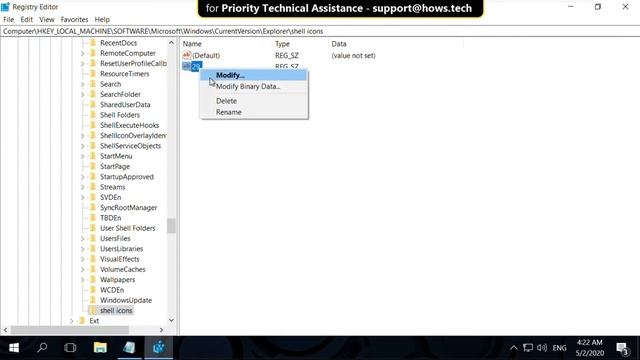
Task: Click the ShellExecuteHooks folder icon
Action: (93, 125)
